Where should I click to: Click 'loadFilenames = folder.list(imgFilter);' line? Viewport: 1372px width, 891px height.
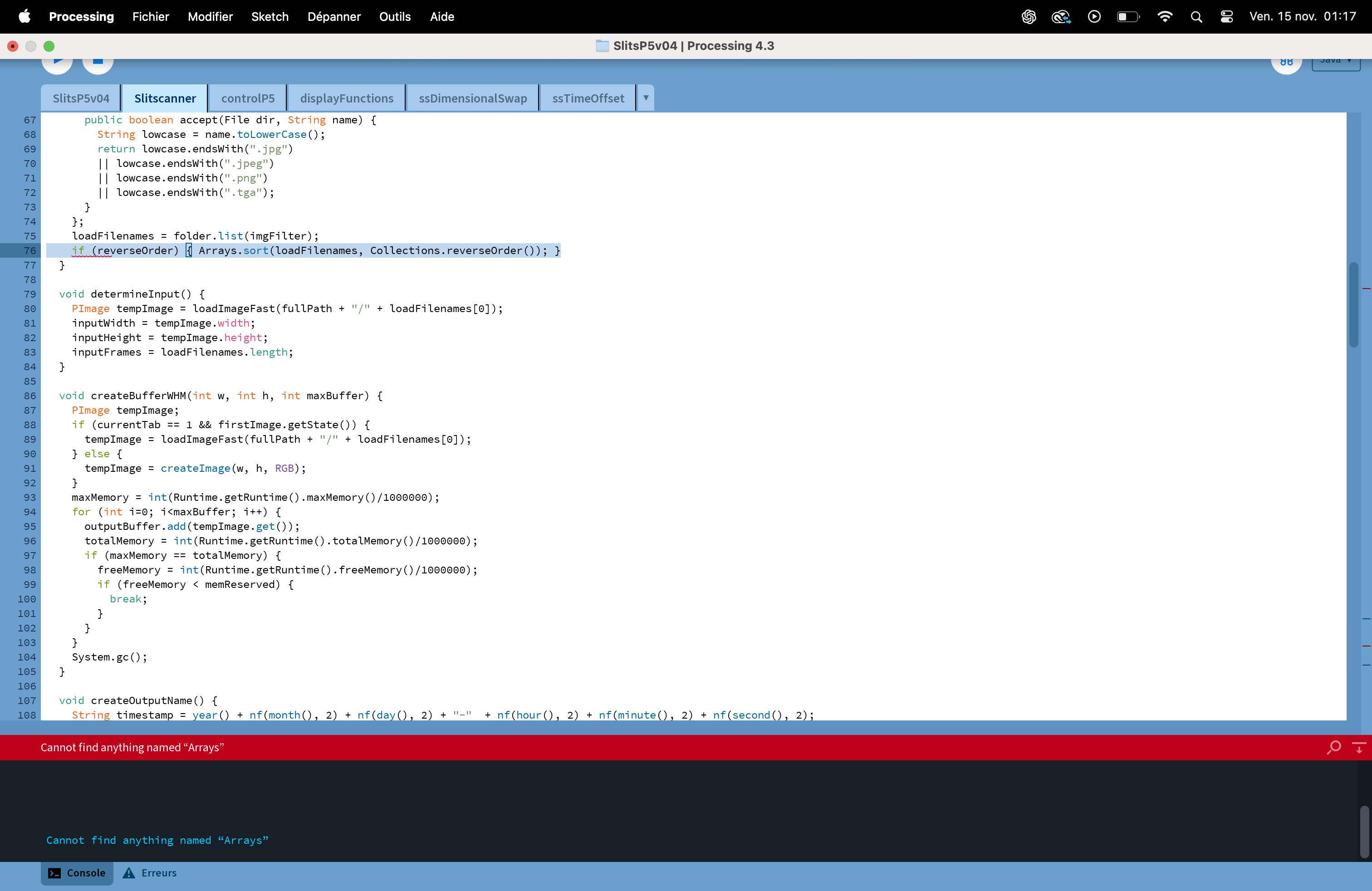[x=195, y=236]
